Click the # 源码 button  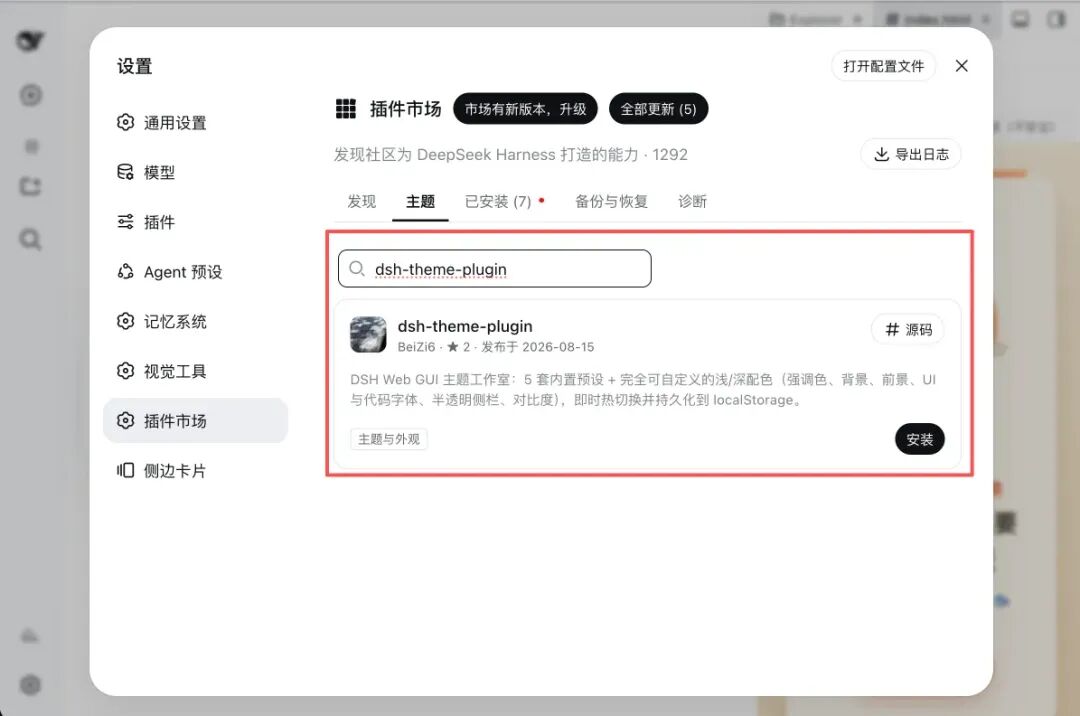pos(908,330)
